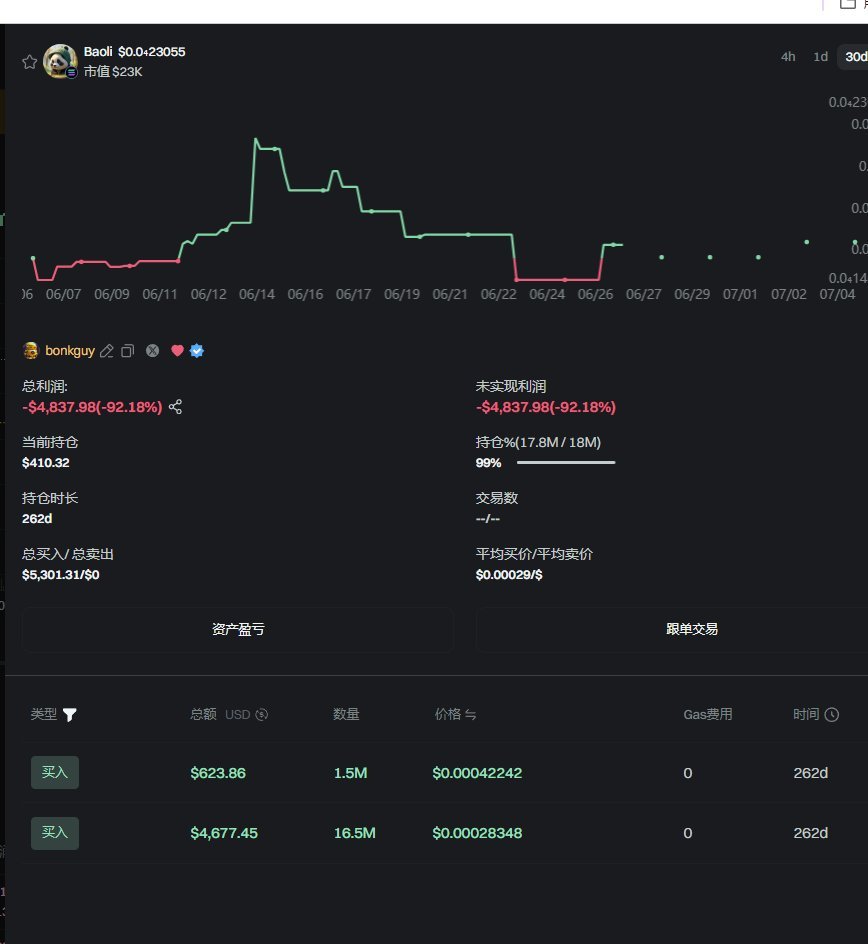Screen dimensions: 868x944
Task: Click the 资产盈亏 button
Action: click(x=238, y=629)
